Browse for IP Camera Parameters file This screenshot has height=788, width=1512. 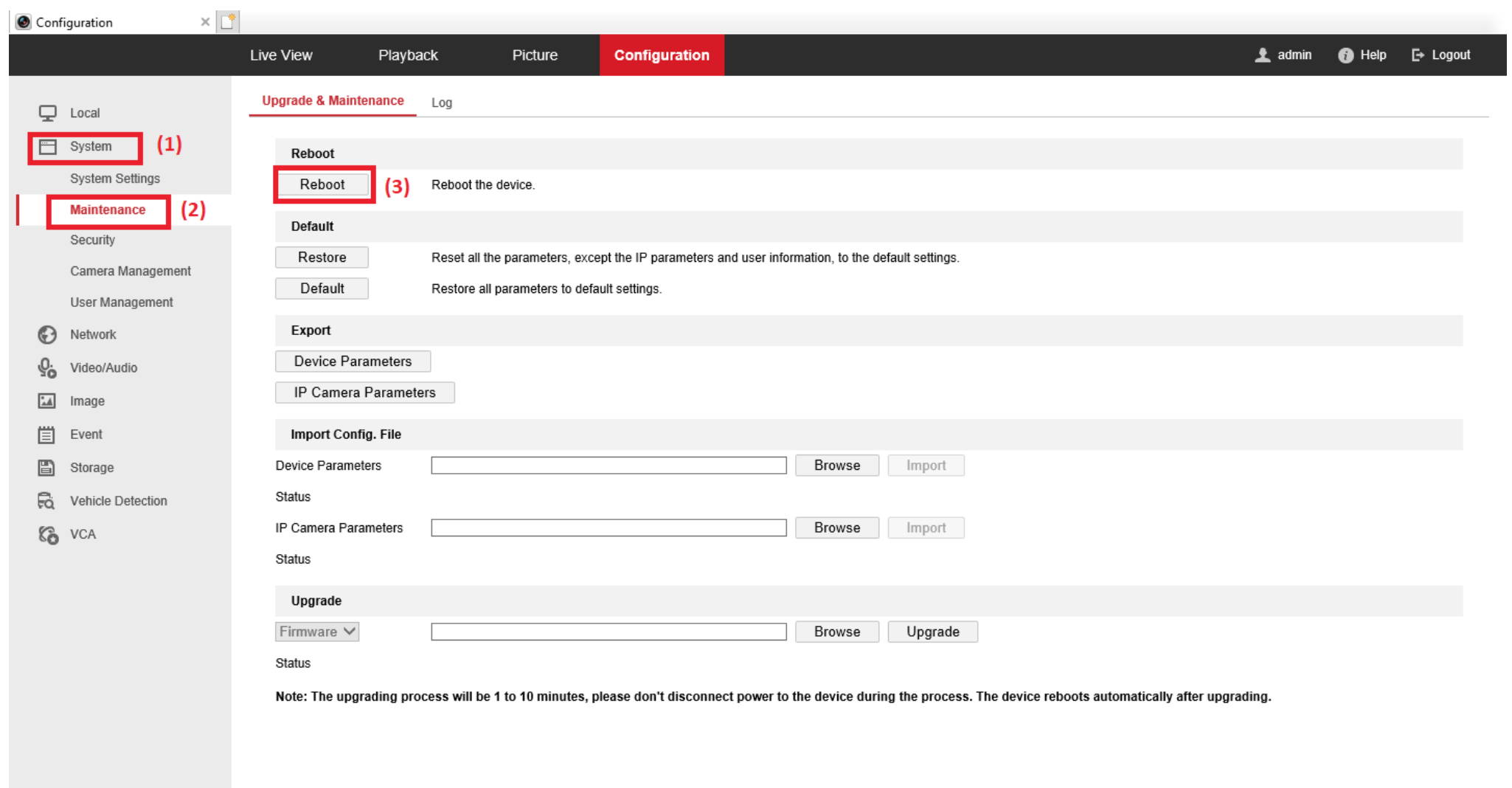click(837, 528)
